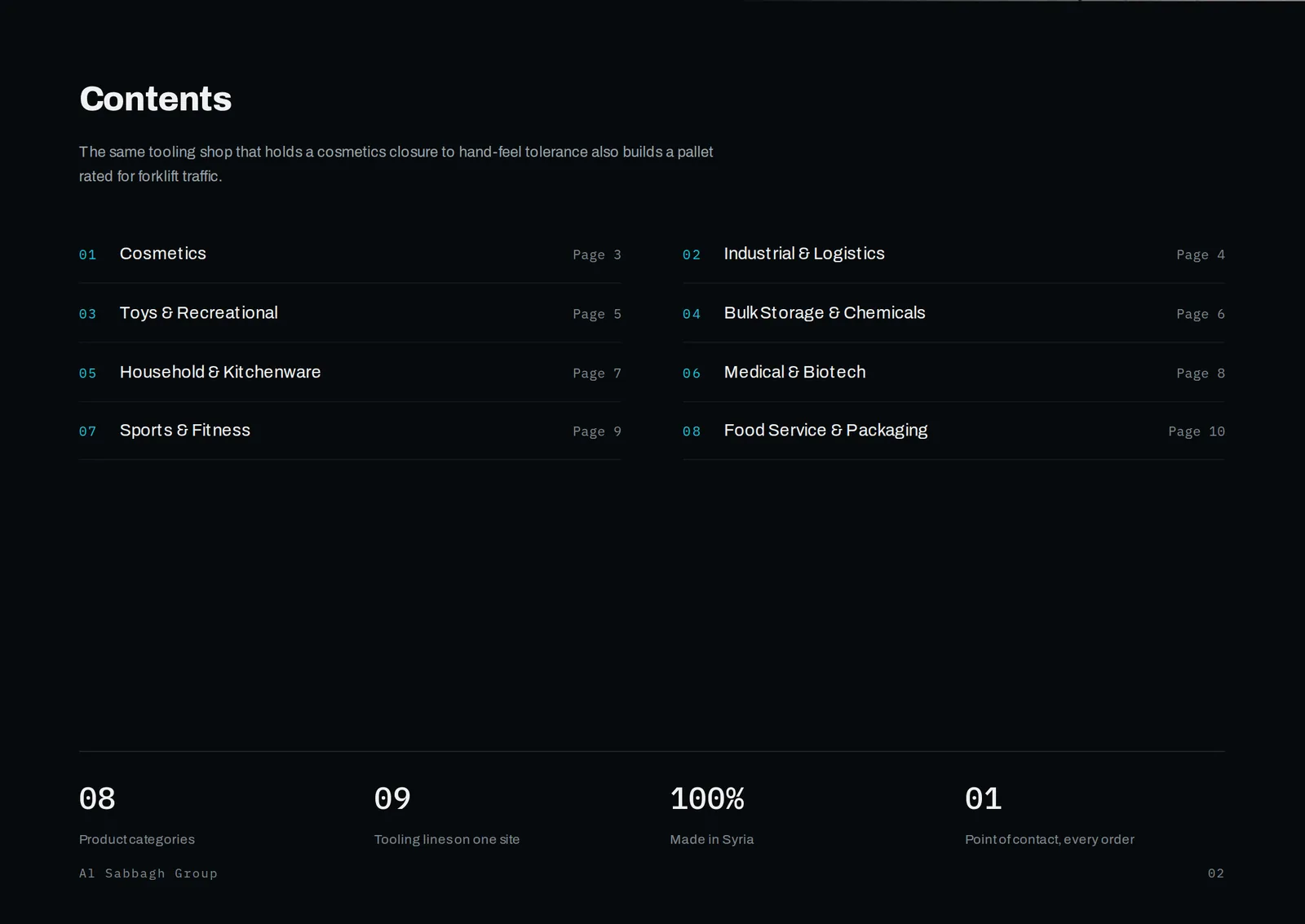Click the page number 02 in footer
The width and height of the screenshot is (1305, 924).
[1216, 873]
